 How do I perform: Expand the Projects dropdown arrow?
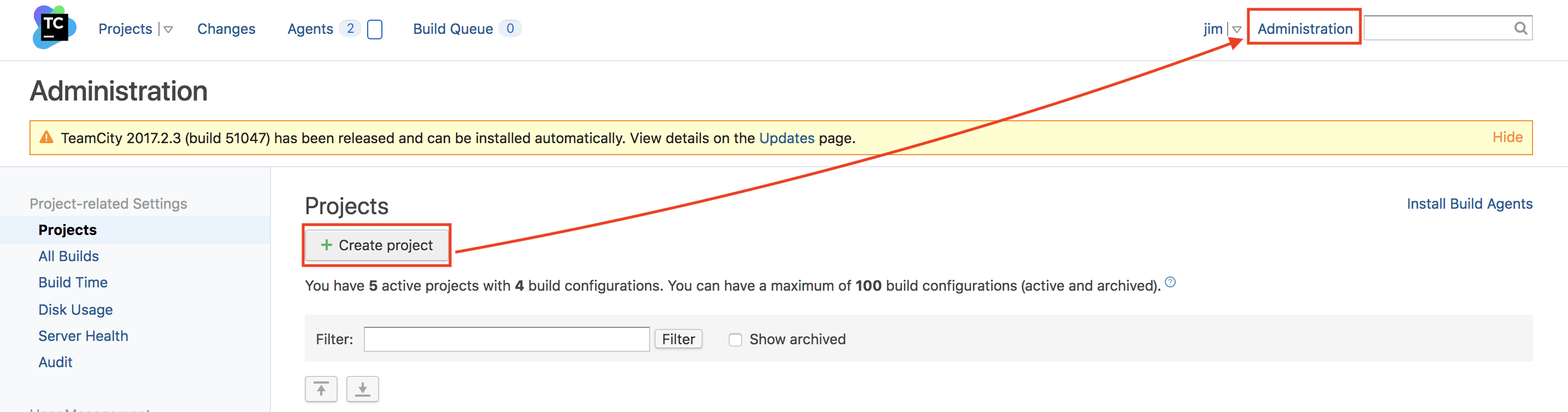(169, 30)
